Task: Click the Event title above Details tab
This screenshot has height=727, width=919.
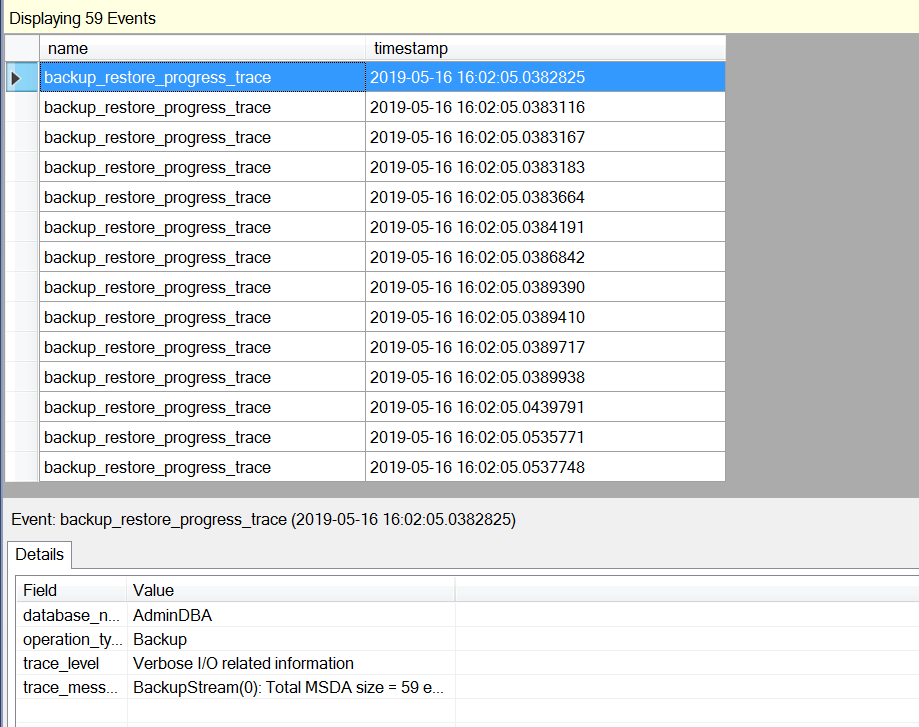Action: coord(263,519)
